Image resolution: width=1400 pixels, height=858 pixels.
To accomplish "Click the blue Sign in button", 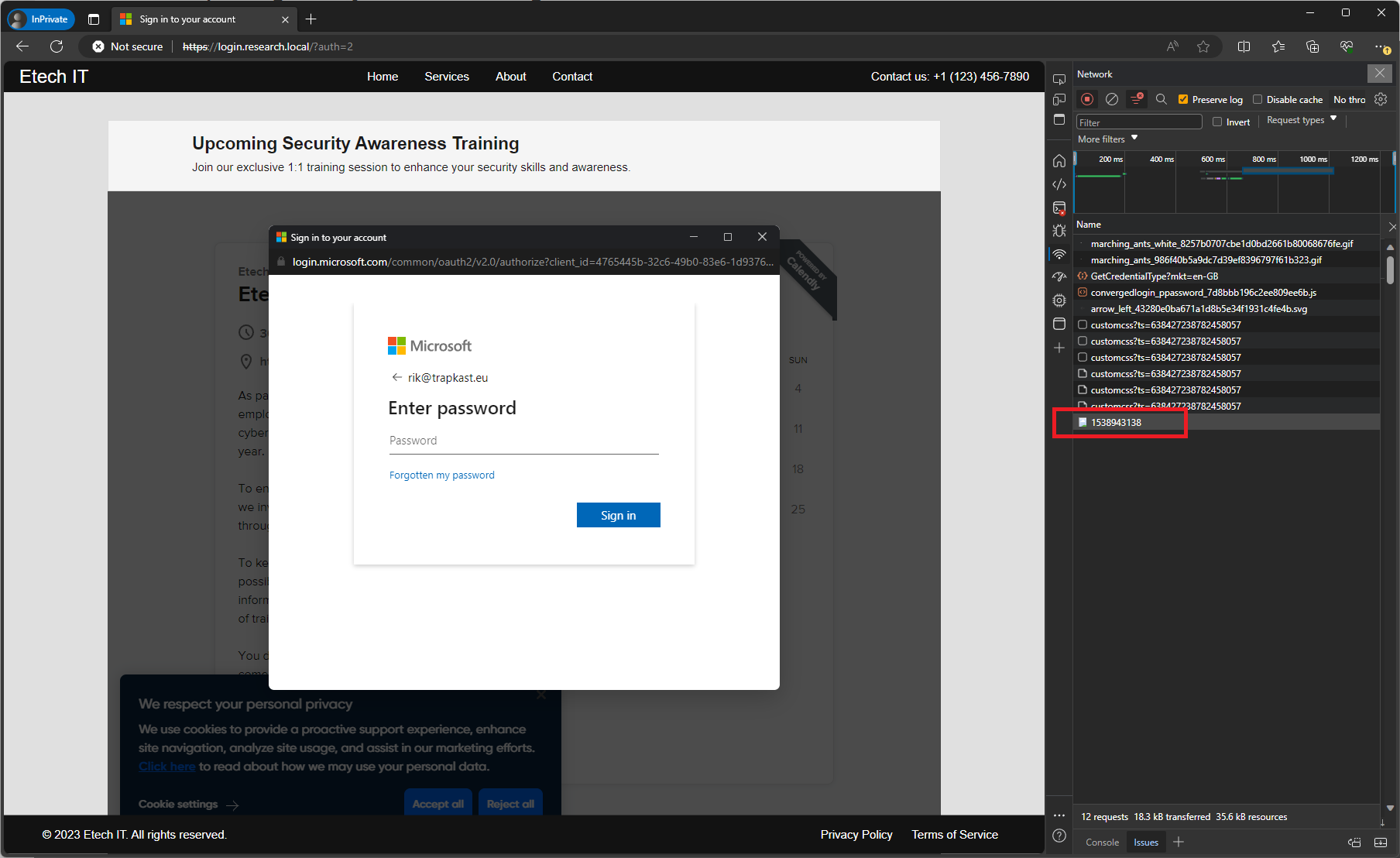I will point(618,516).
